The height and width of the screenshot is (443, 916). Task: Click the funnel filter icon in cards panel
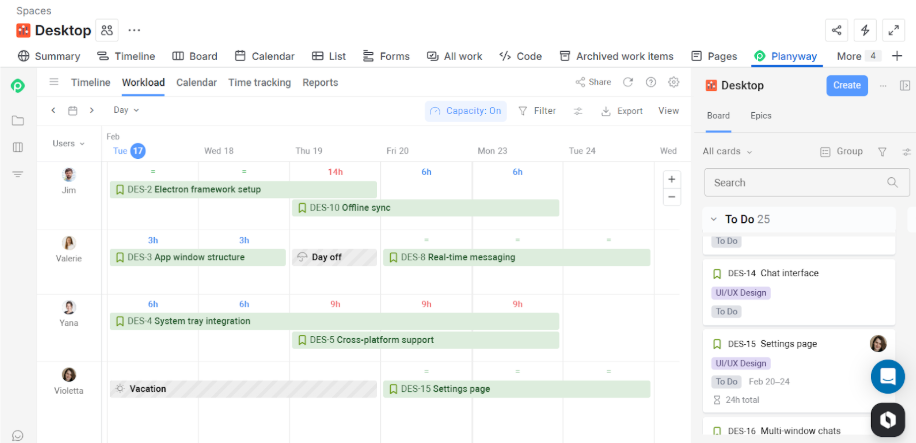(x=882, y=151)
